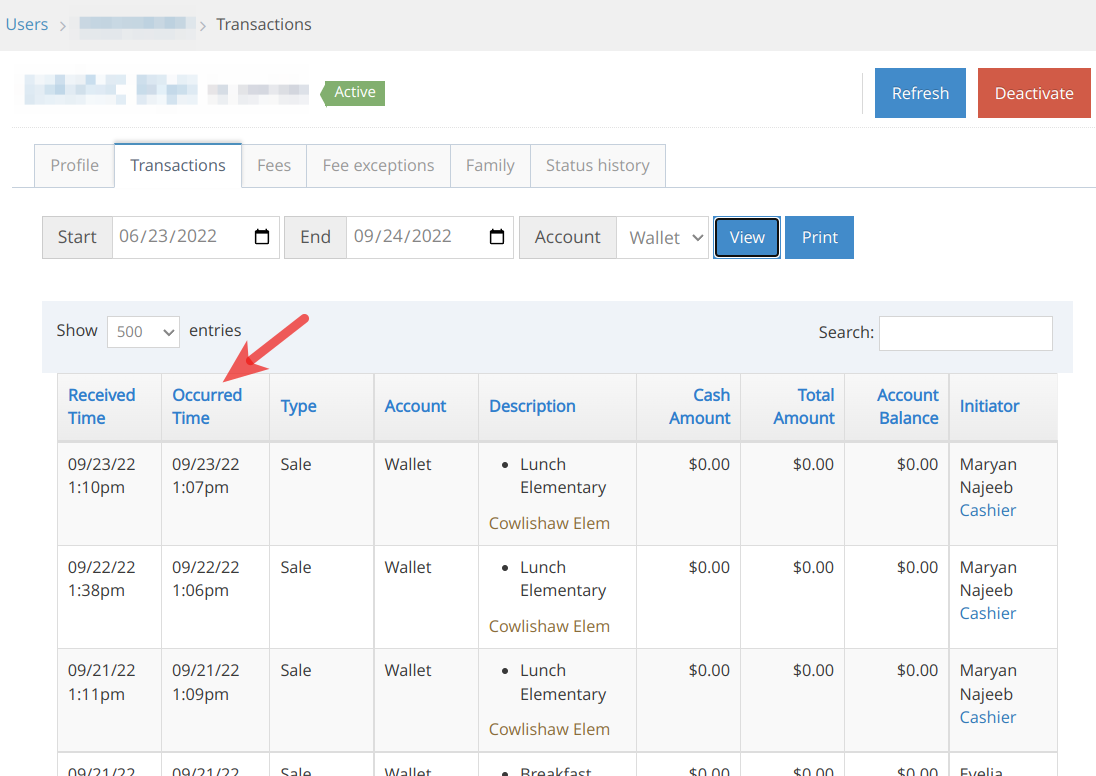Open Cashier link in 09/22/22 row

(988, 613)
